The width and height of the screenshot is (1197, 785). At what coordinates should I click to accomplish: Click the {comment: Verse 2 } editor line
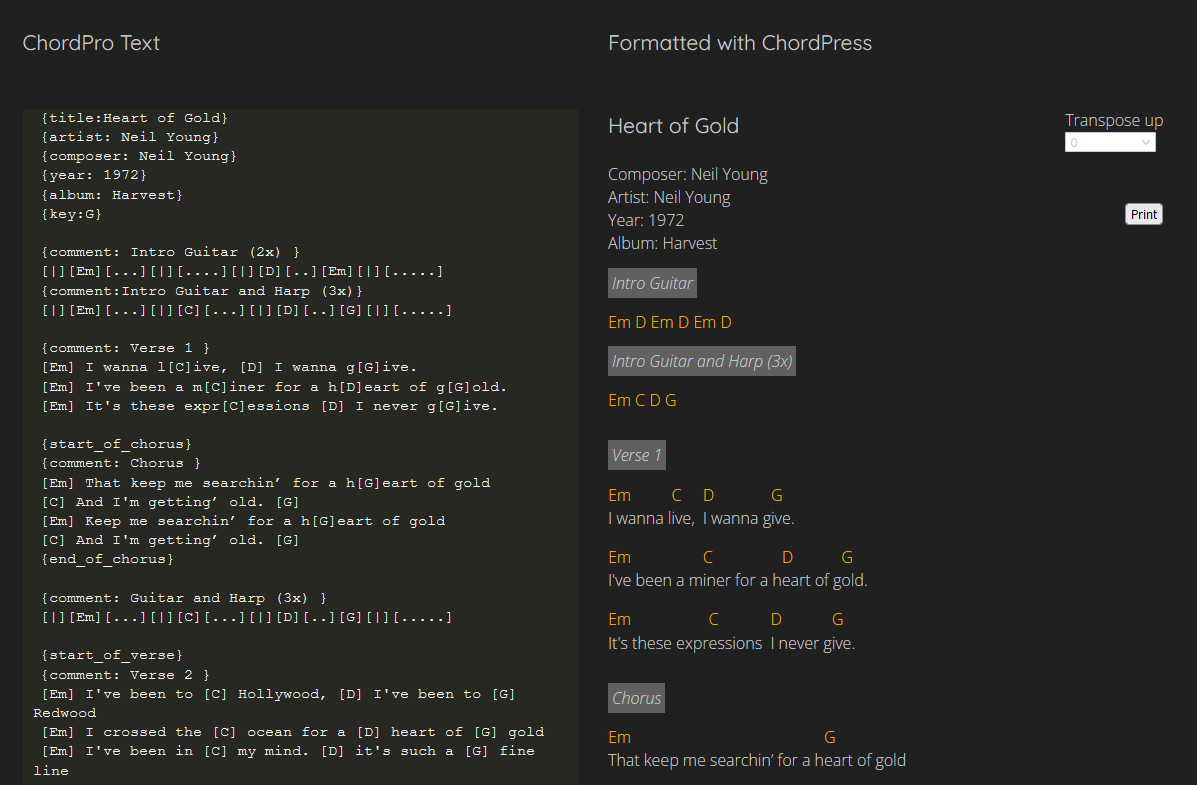point(126,675)
